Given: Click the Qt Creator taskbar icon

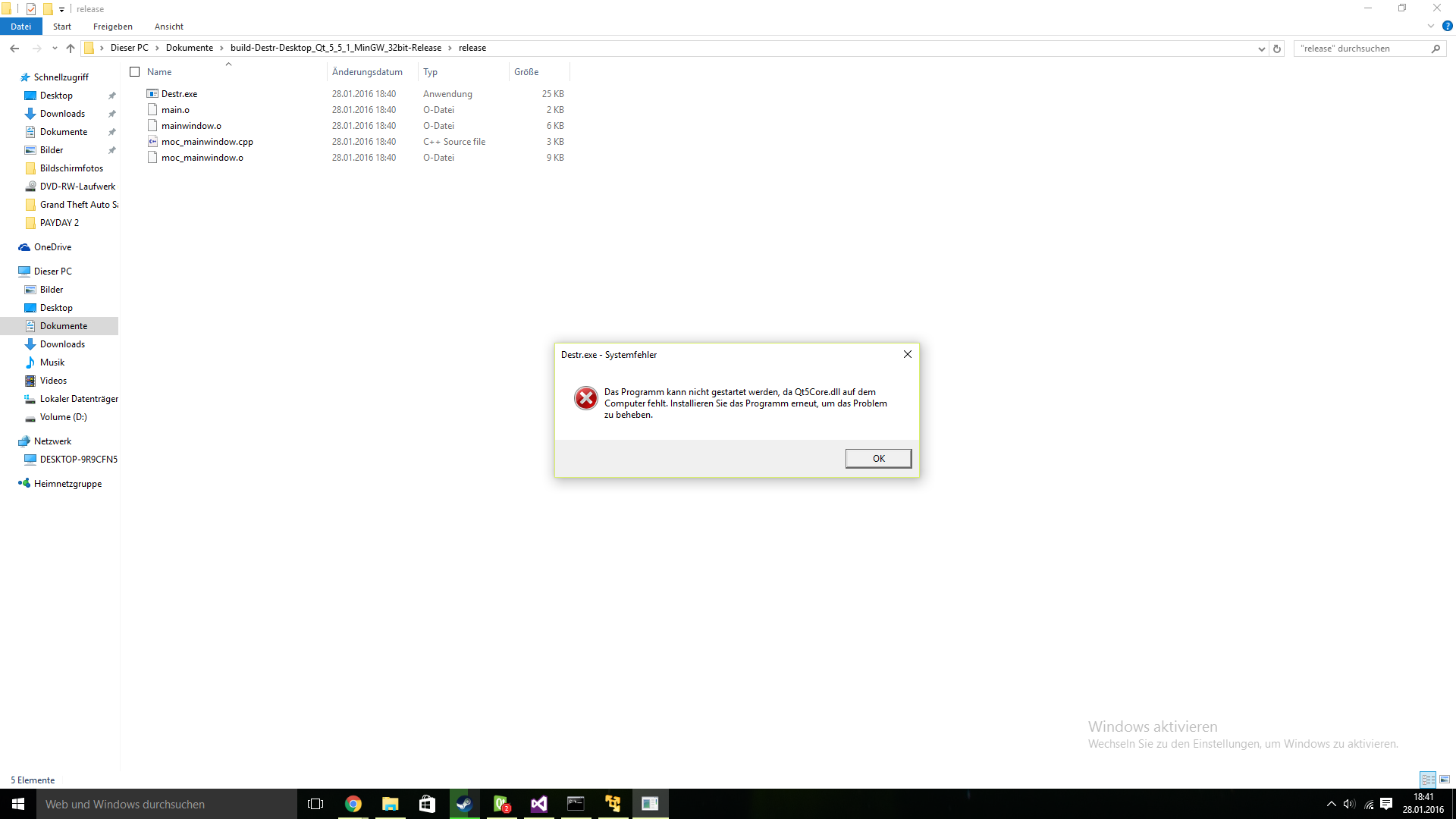Looking at the screenshot, I should [x=501, y=804].
